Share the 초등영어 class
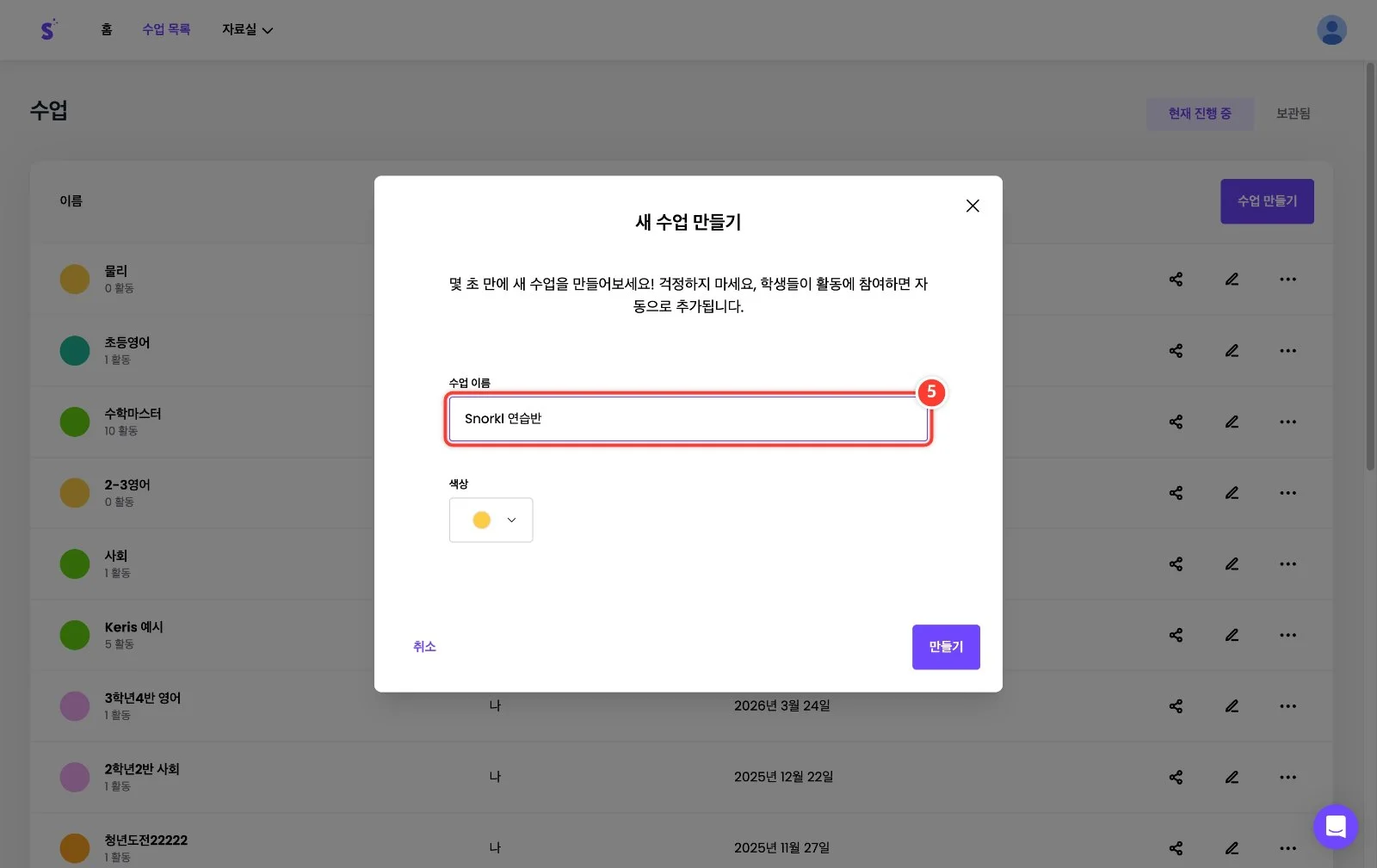This screenshot has height=868, width=1377. tap(1176, 351)
